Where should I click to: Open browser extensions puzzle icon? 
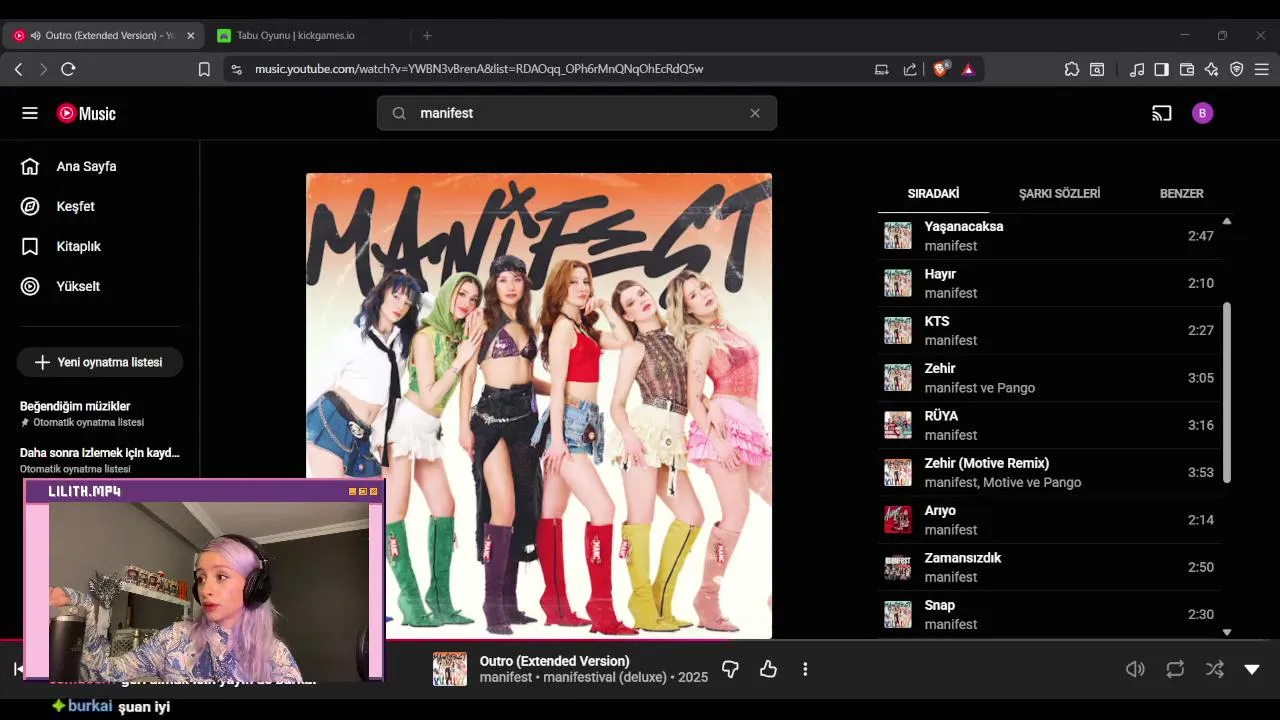coord(1072,69)
